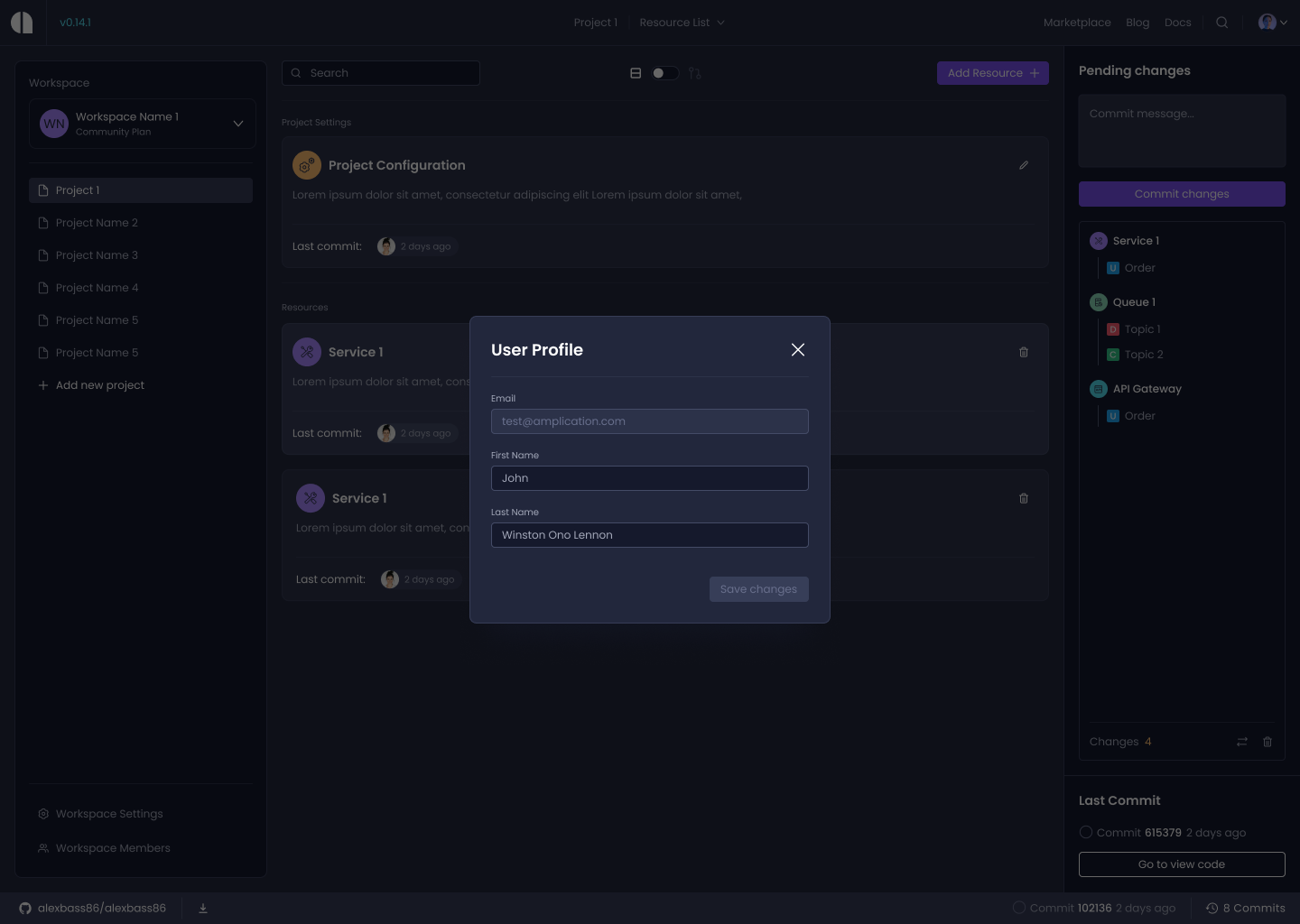Click the Commit message text area

coord(1182,131)
